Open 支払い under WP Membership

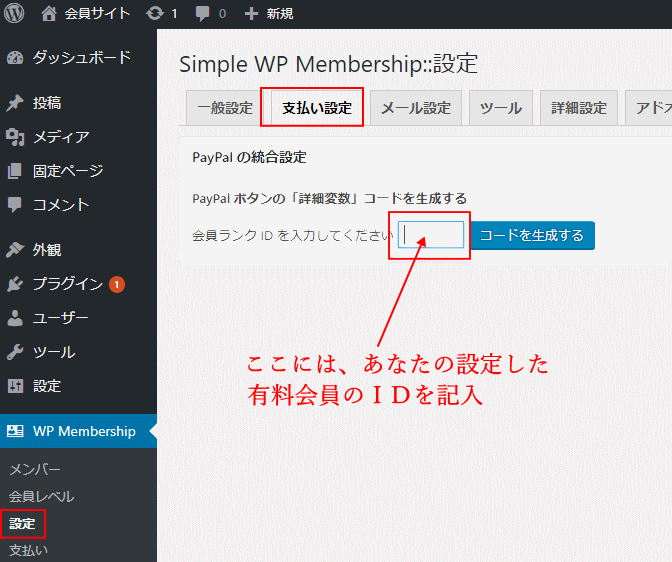[28, 550]
